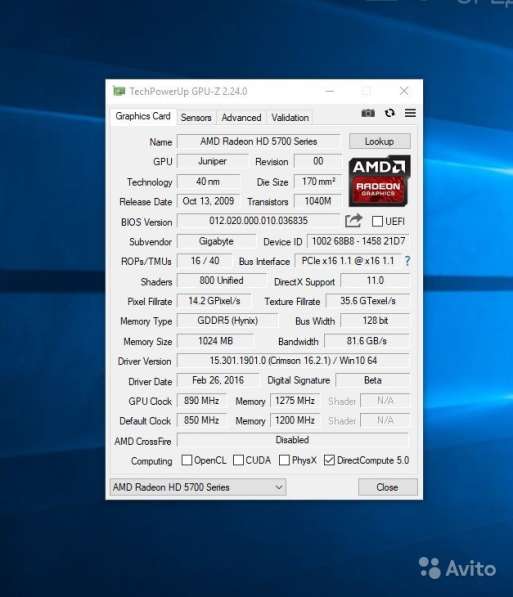Click the Revision field showing 00
This screenshot has height=597, width=513.
coord(318,161)
